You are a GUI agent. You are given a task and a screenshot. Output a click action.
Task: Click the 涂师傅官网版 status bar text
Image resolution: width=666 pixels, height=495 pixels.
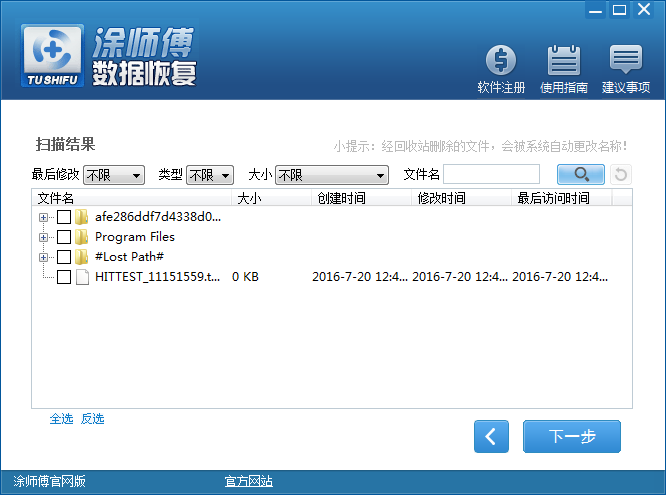[x=49, y=481]
